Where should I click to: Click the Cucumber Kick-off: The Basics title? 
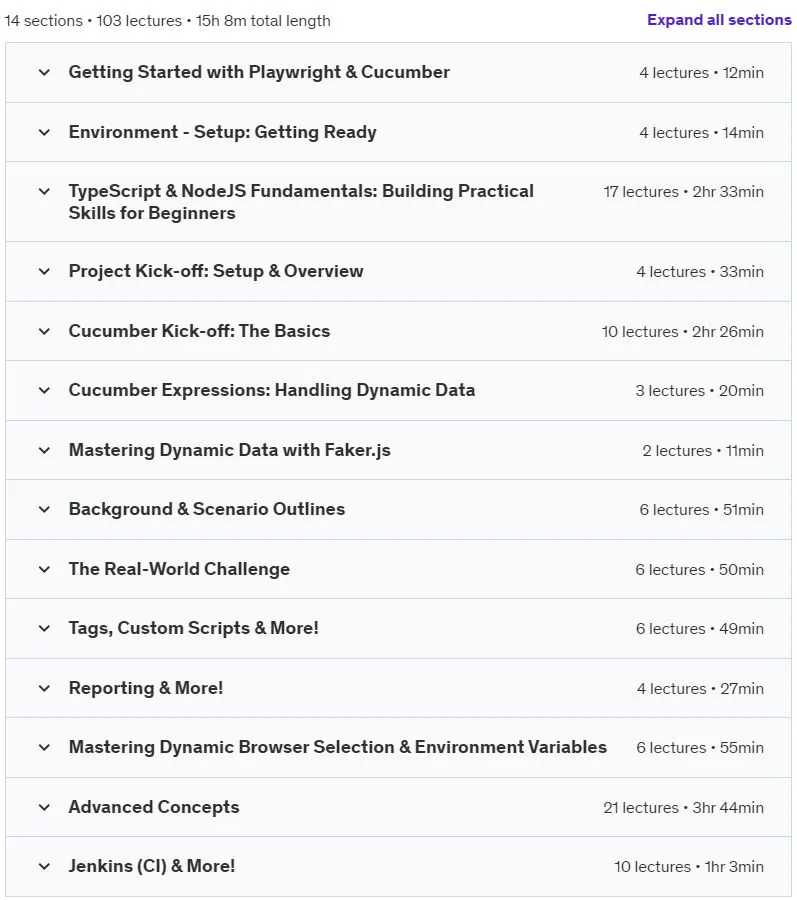(199, 331)
